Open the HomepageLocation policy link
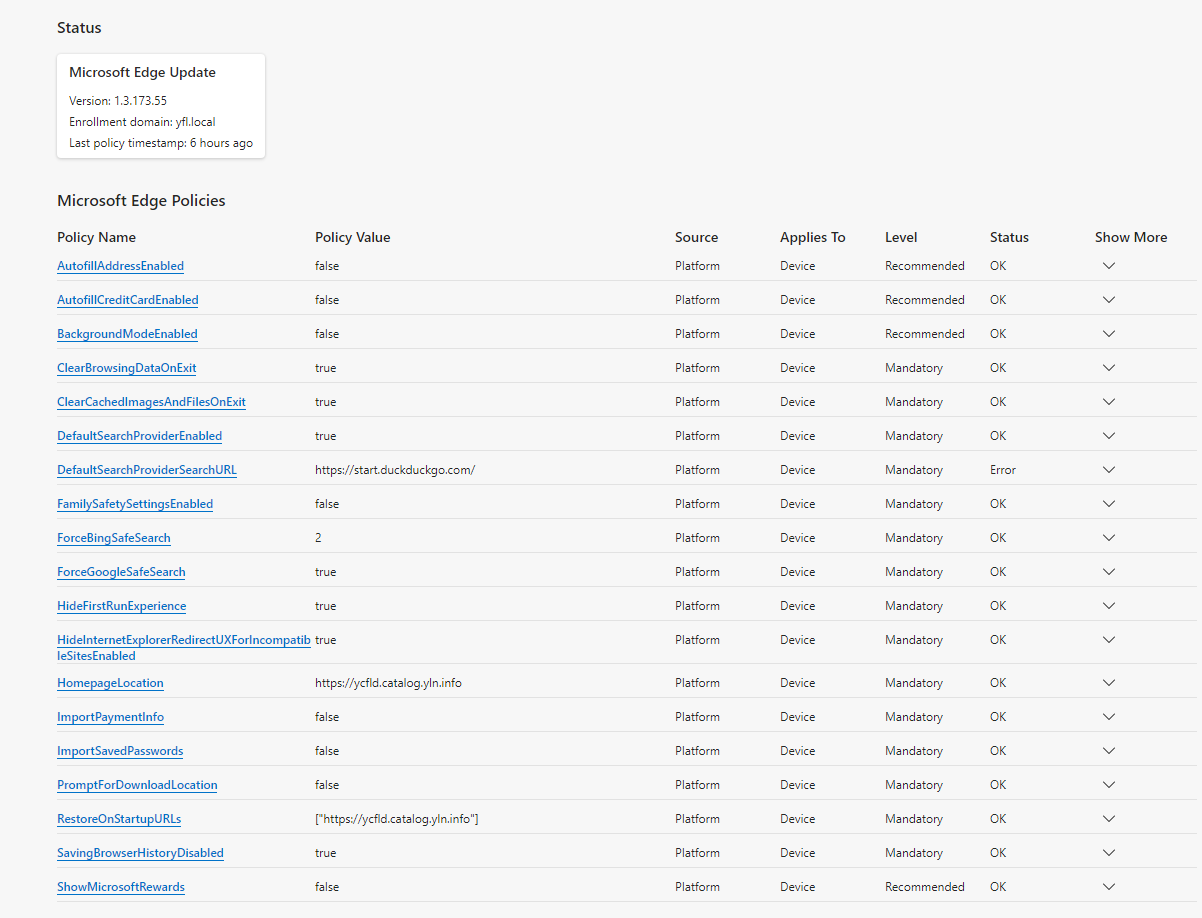This screenshot has height=918, width=1202. point(110,683)
